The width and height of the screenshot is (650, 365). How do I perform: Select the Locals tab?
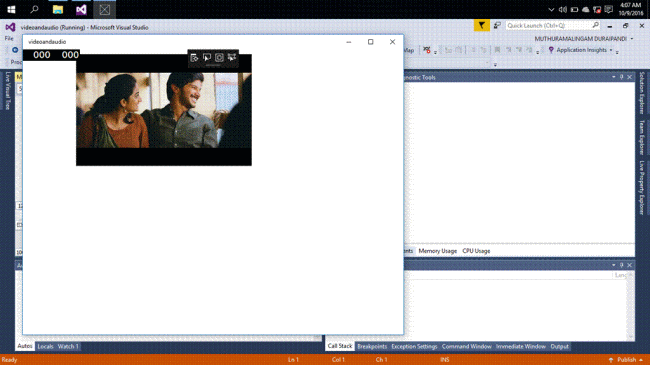(45, 346)
